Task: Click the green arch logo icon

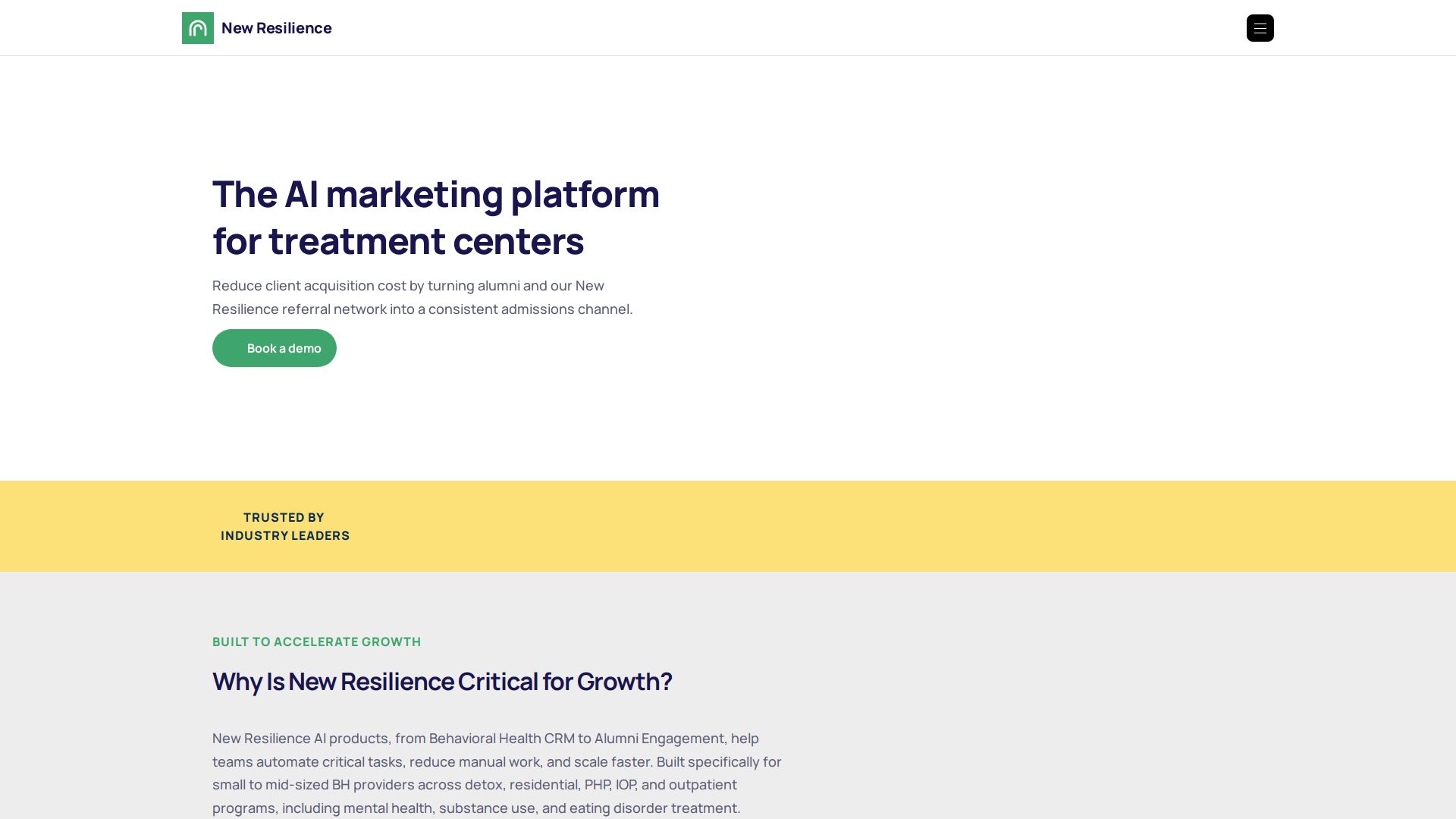Action: click(x=198, y=28)
